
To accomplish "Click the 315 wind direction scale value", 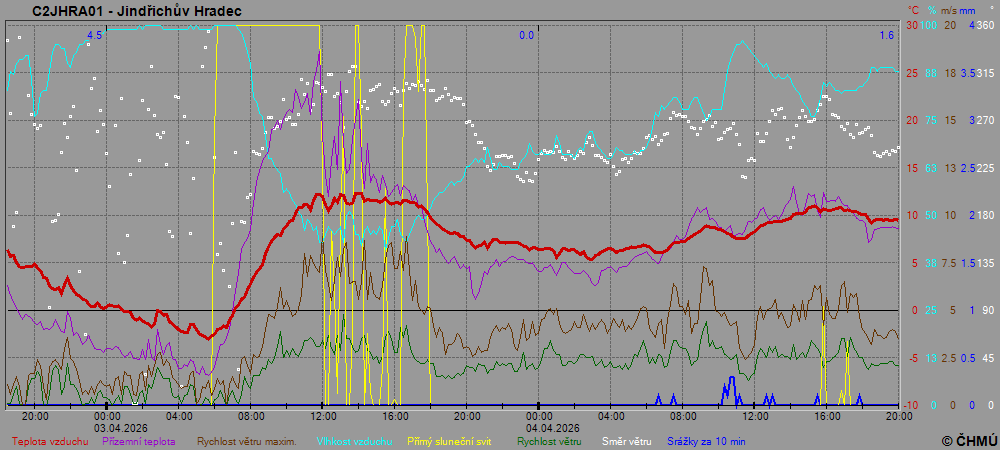I will [985, 73].
